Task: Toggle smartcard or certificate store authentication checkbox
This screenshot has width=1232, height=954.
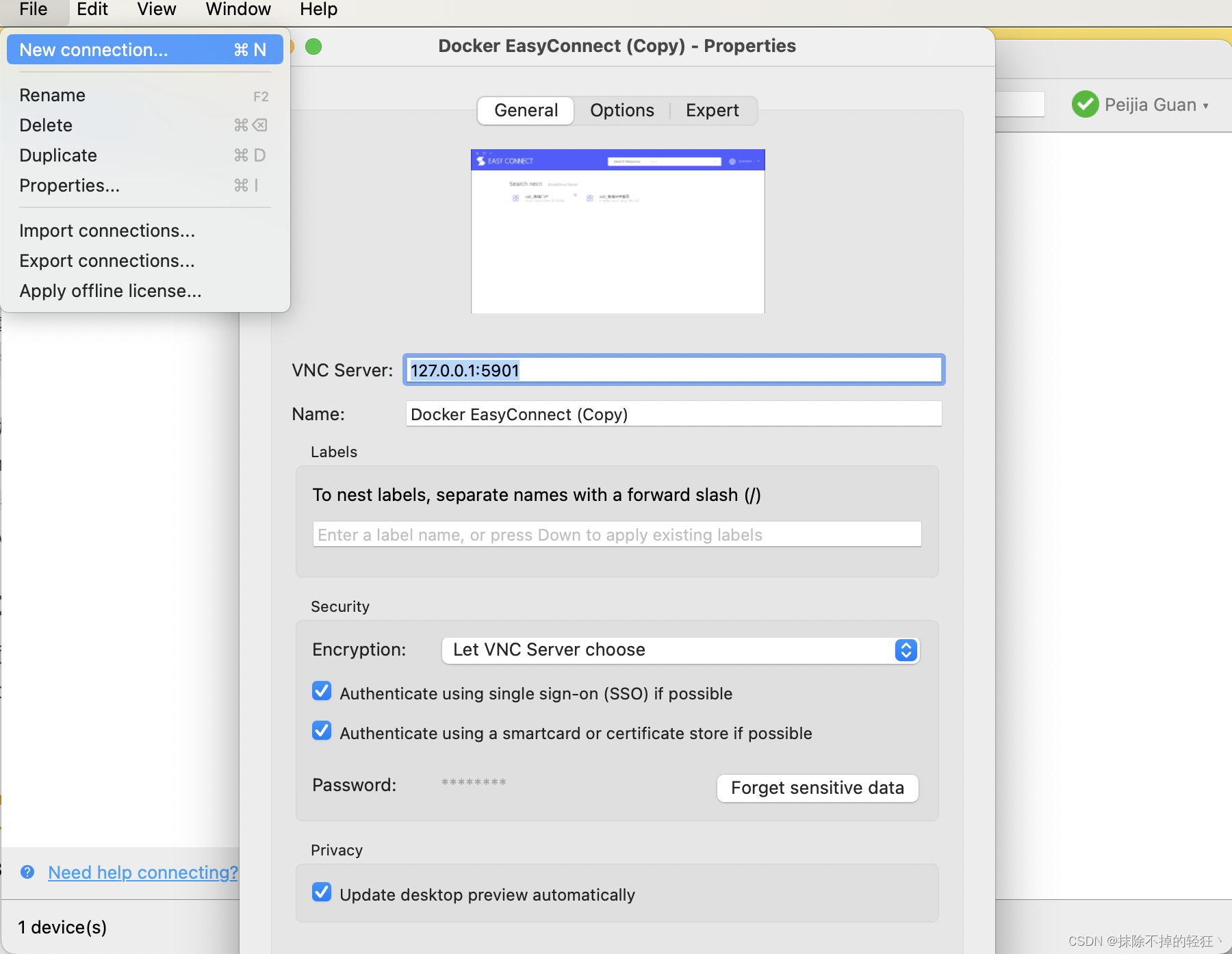Action: [x=322, y=731]
